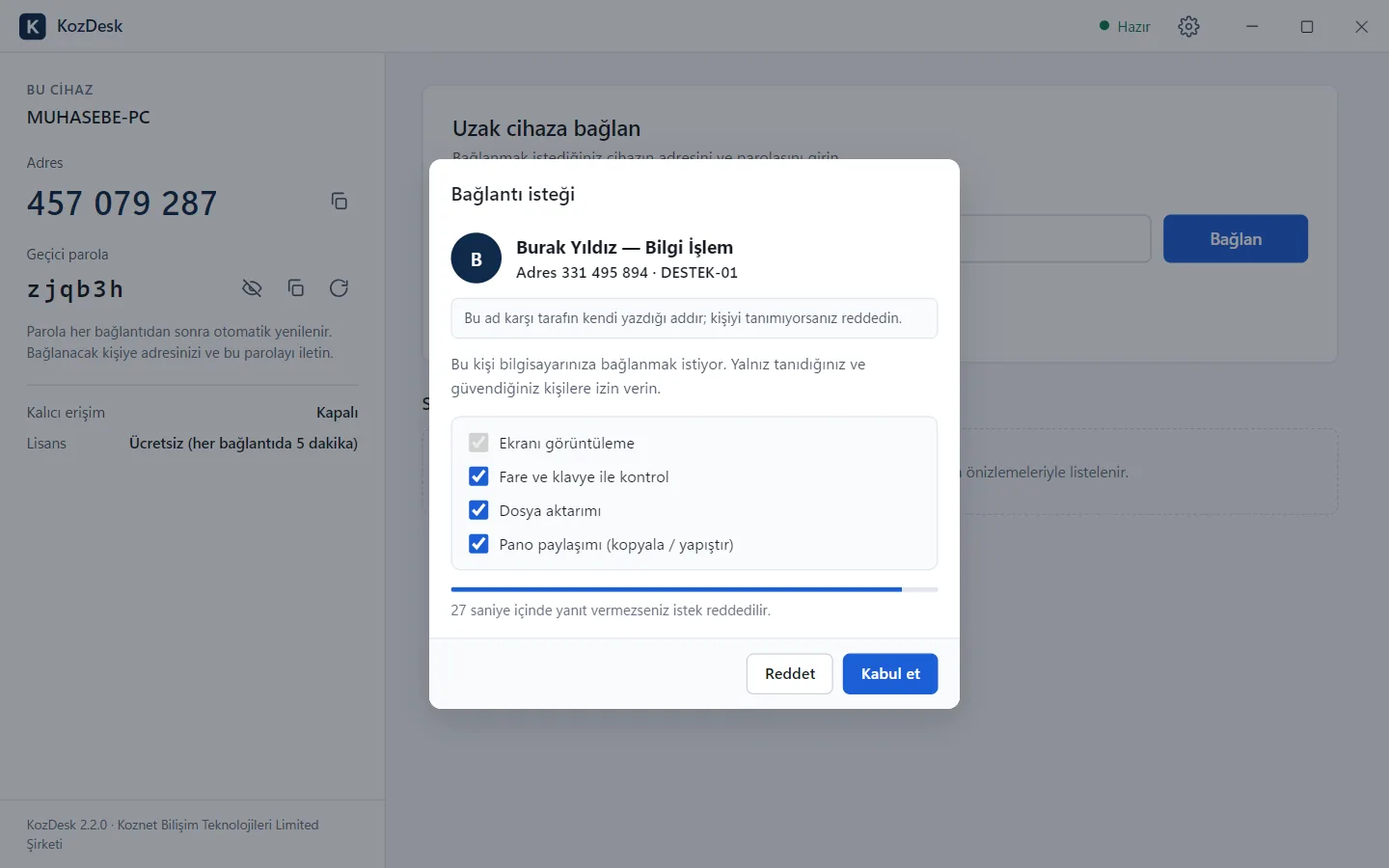Click the KozDesk 2.2.0 version footer
This screenshot has width=1389, height=868.
pos(173,834)
